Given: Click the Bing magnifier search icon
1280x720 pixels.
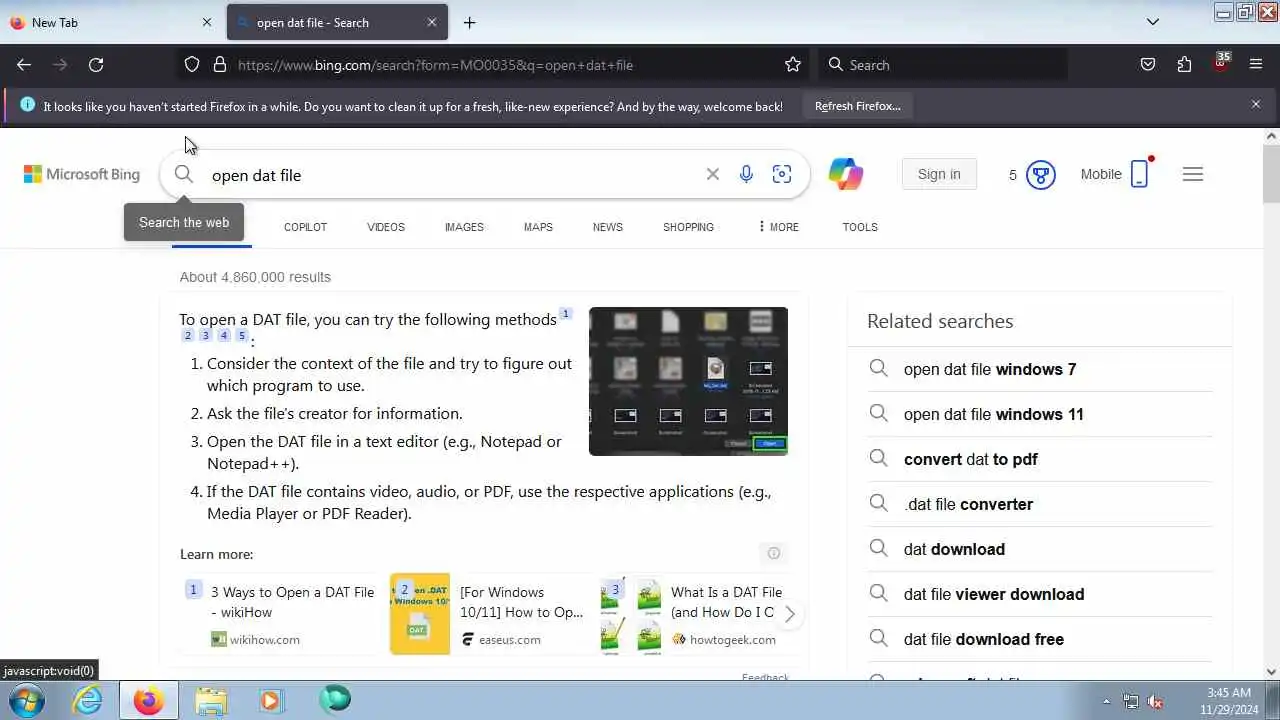Looking at the screenshot, I should coord(183,174).
